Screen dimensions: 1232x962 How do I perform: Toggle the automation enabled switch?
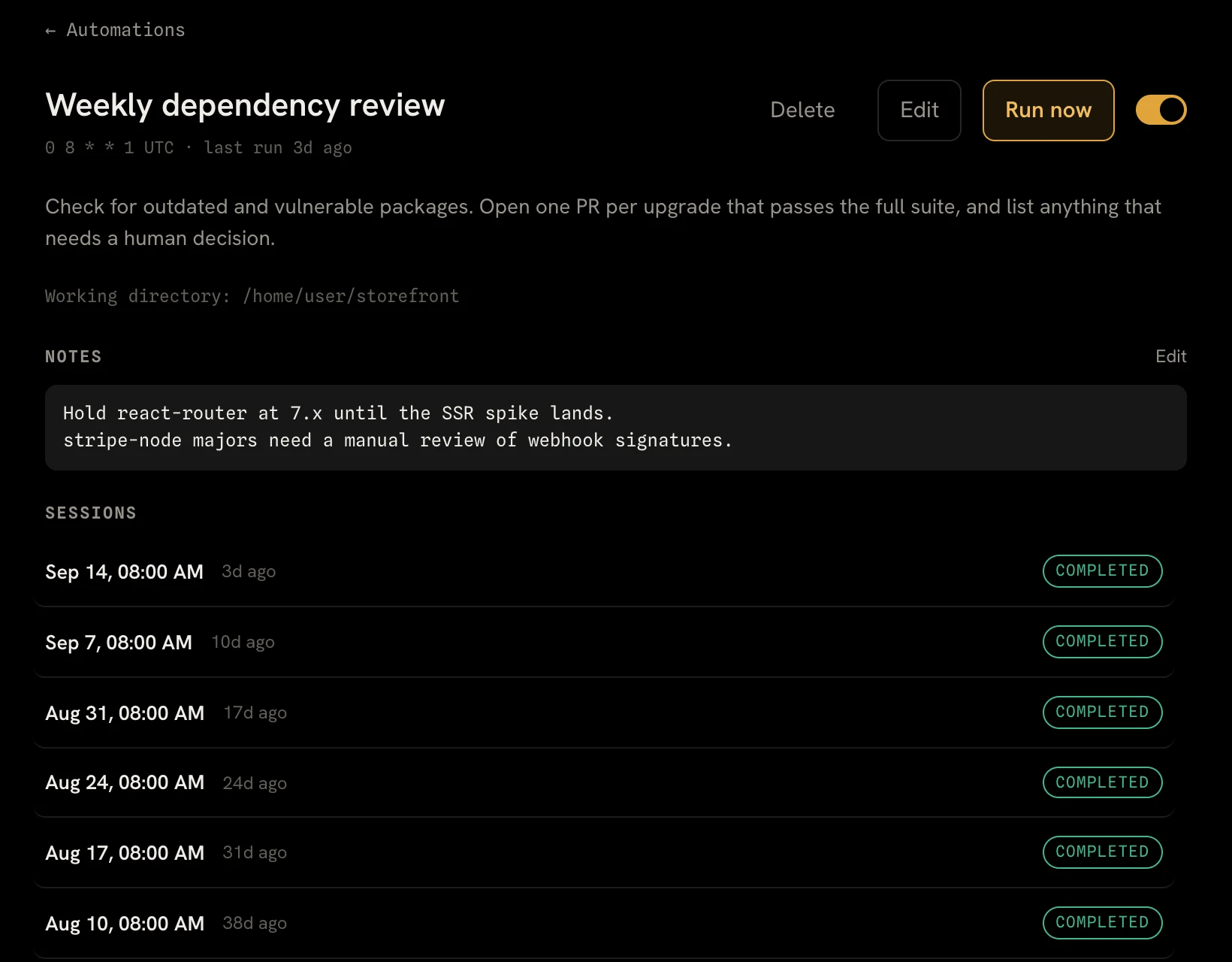tap(1161, 110)
